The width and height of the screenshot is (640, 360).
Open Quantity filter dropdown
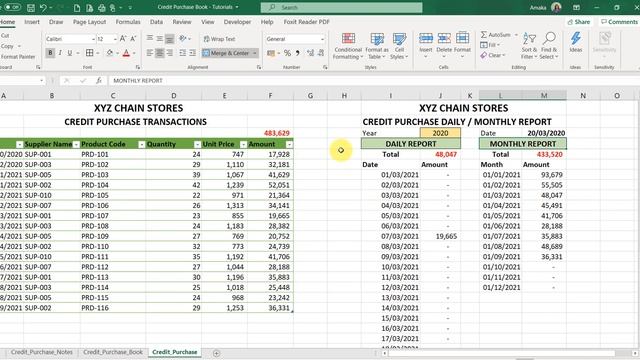(x=197, y=144)
